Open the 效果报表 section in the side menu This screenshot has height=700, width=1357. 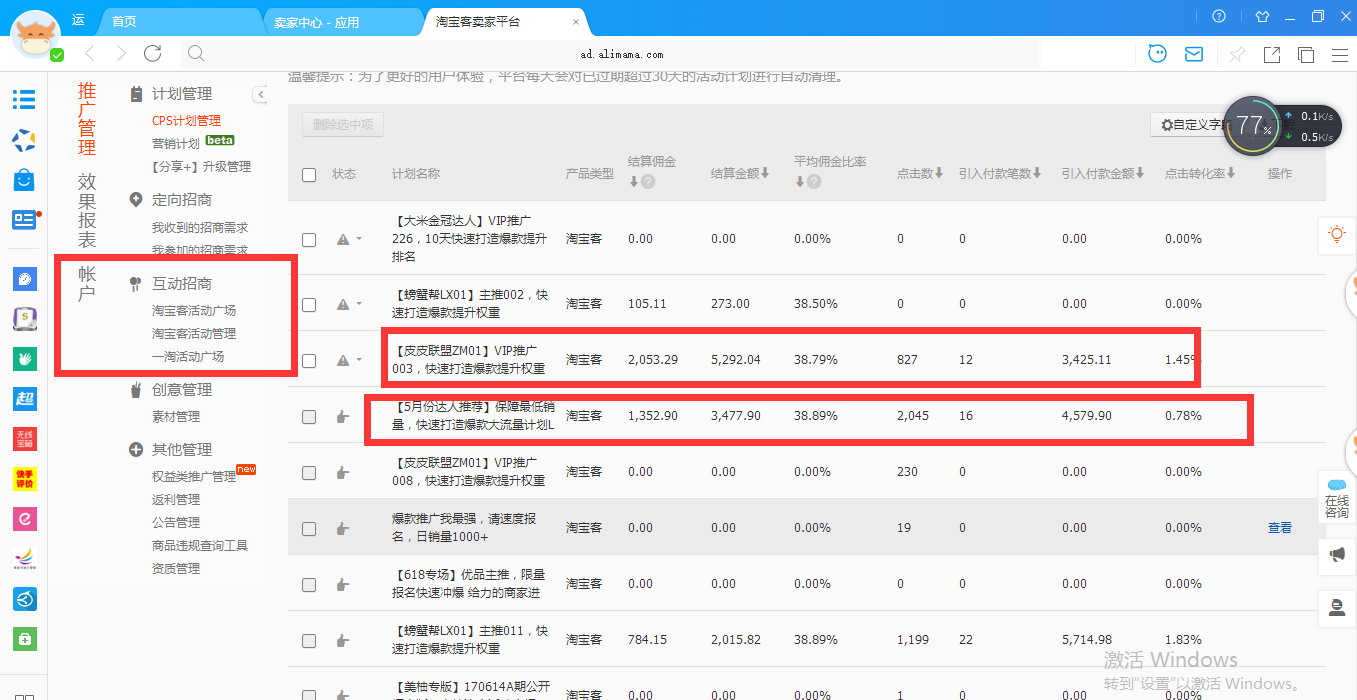coord(87,211)
